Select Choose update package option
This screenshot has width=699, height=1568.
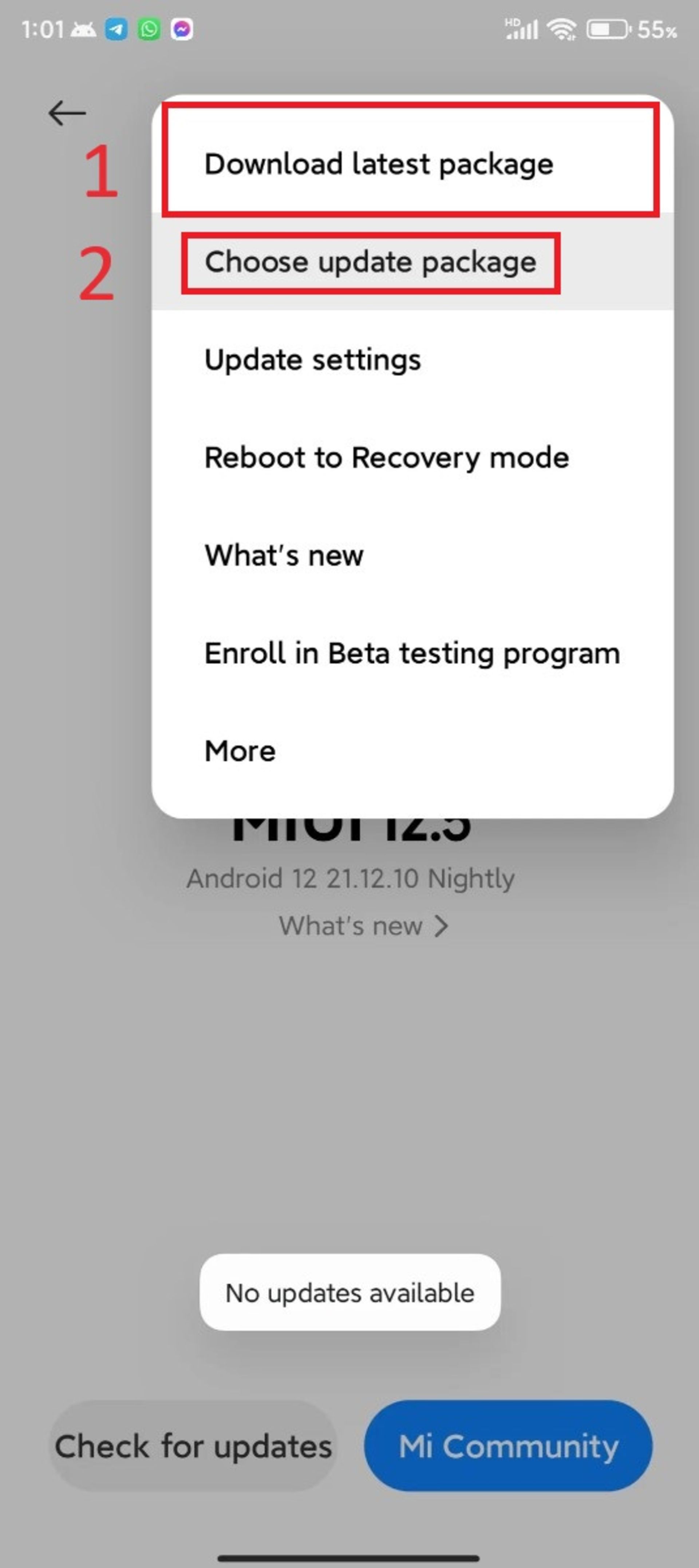tap(370, 261)
